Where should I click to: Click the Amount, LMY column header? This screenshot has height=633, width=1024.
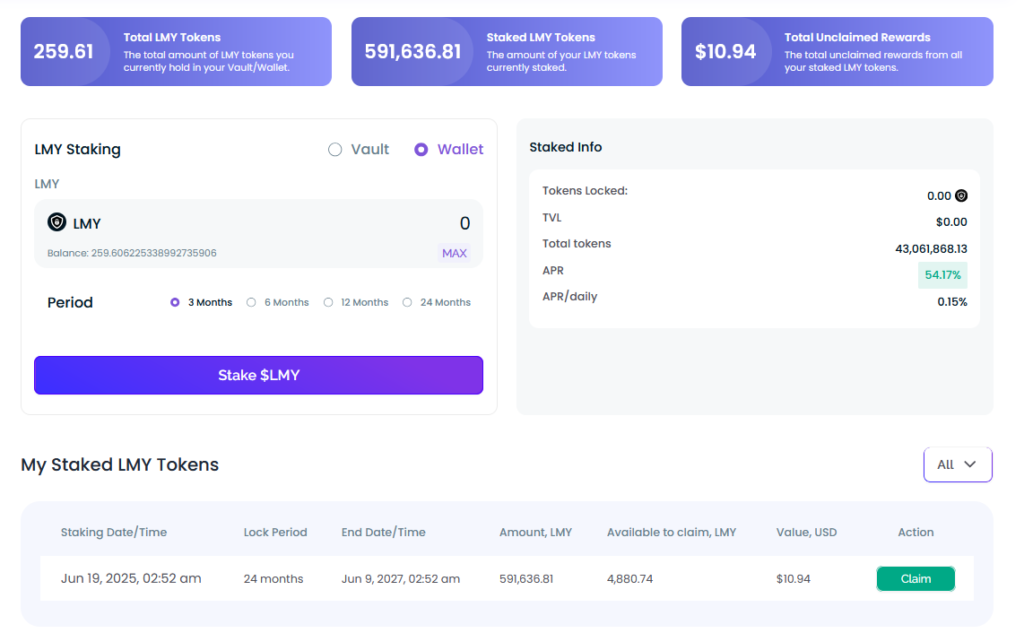coord(535,532)
